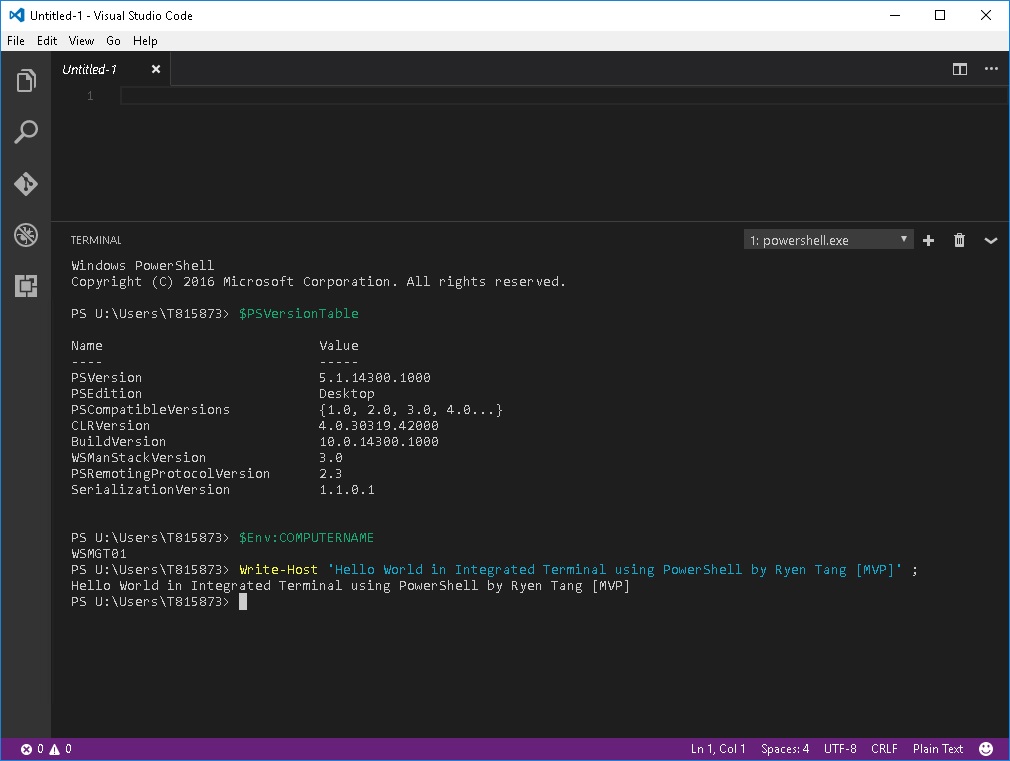
Task: Change indentation via Spaces: 4
Action: [x=785, y=749]
